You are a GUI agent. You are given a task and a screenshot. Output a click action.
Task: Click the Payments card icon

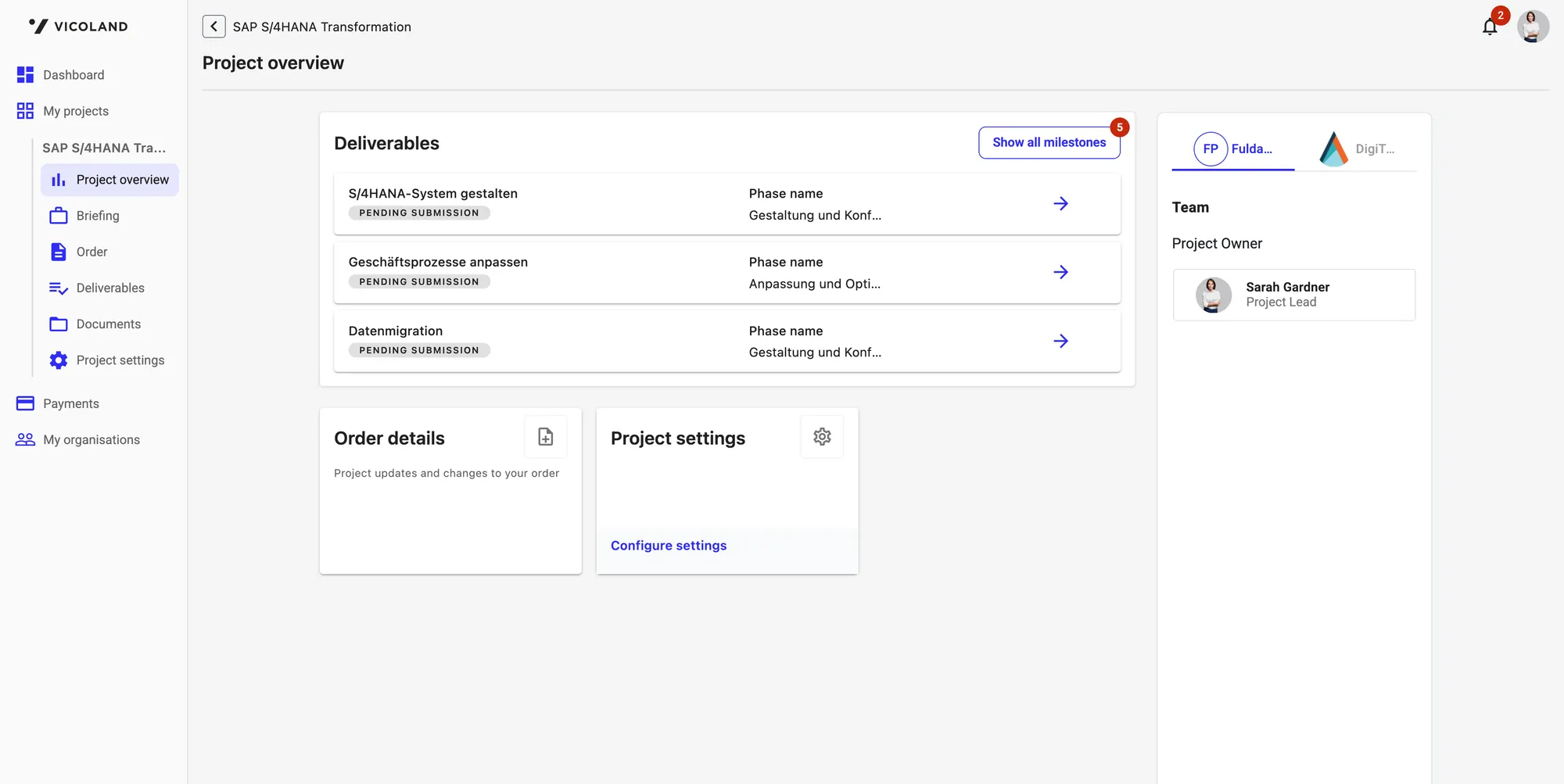(25, 403)
